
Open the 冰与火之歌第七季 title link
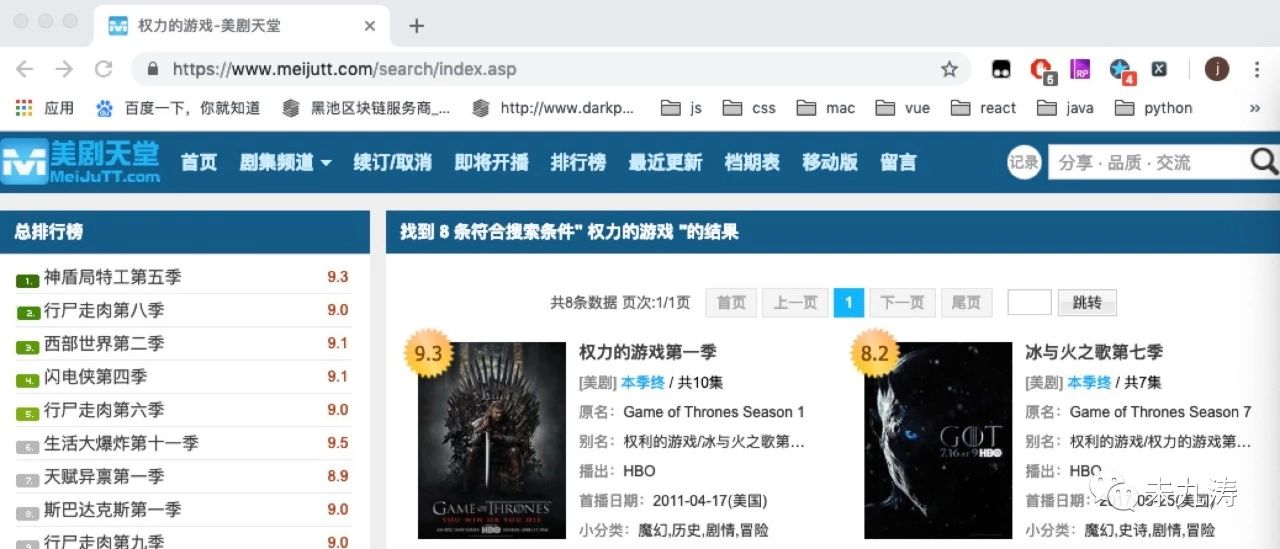pos(1094,352)
